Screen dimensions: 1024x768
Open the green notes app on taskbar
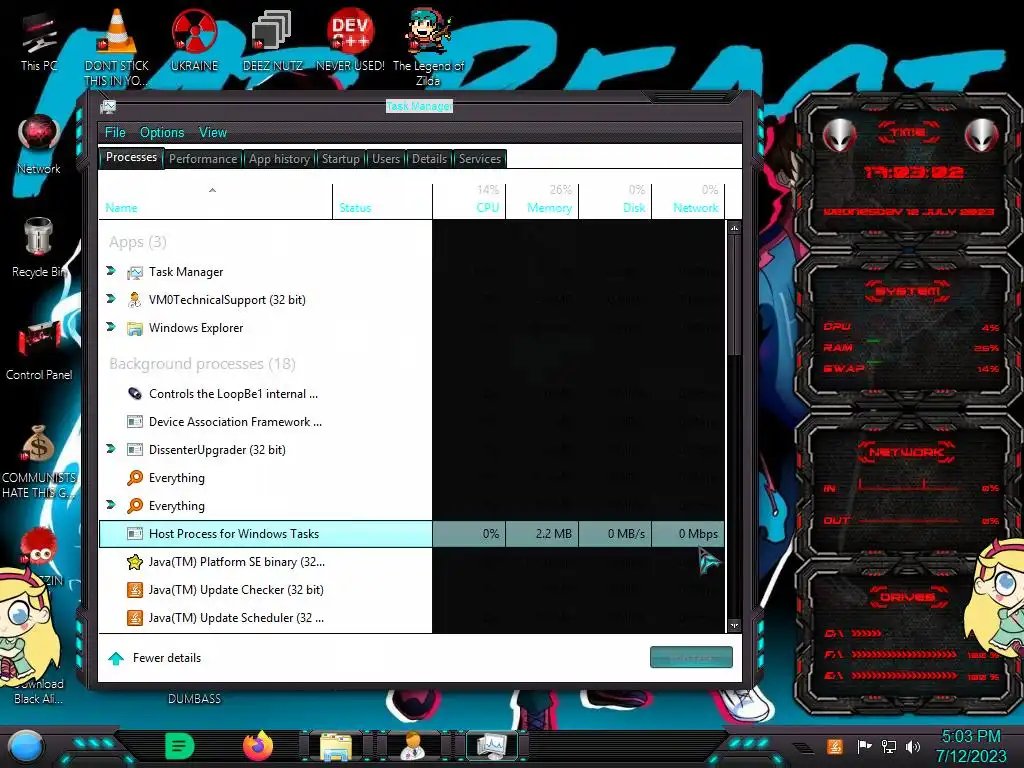tap(180, 746)
